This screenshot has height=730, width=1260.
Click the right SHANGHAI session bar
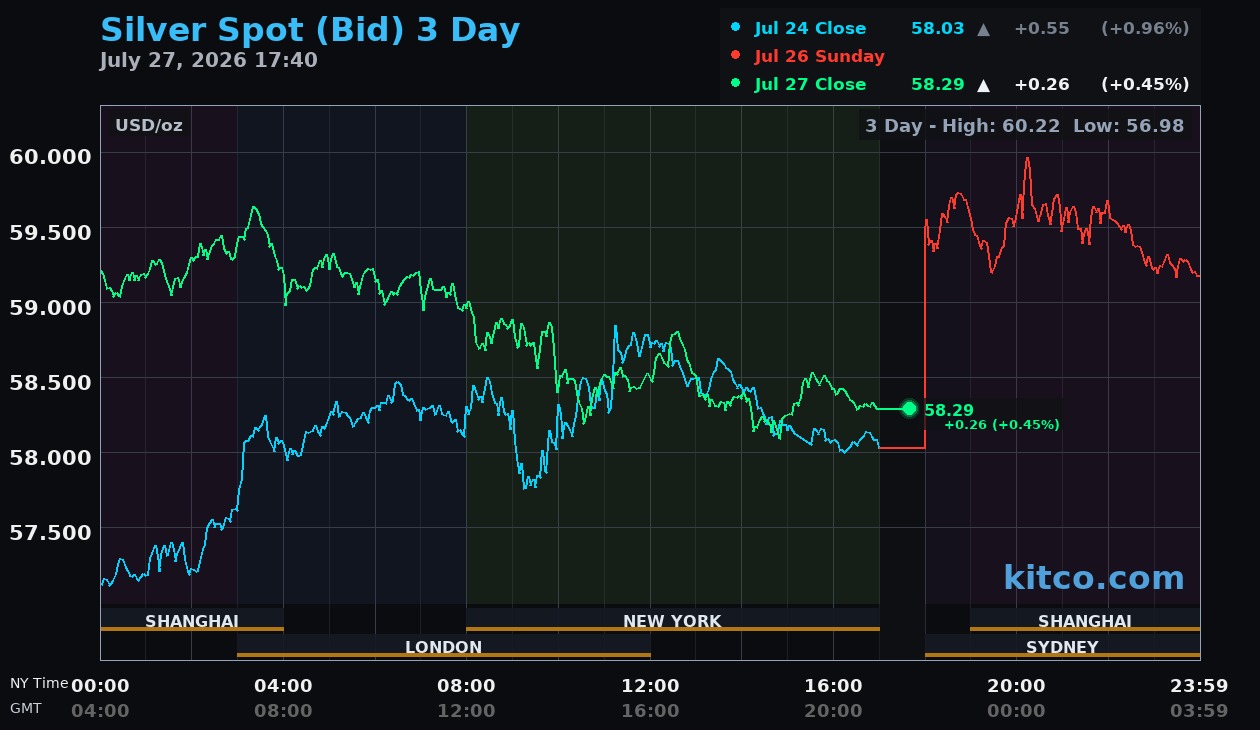pyautogui.click(x=1085, y=620)
